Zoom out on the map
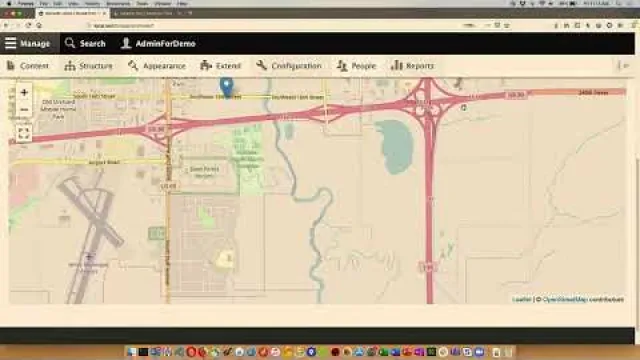This screenshot has width=640, height=360. [x=24, y=109]
